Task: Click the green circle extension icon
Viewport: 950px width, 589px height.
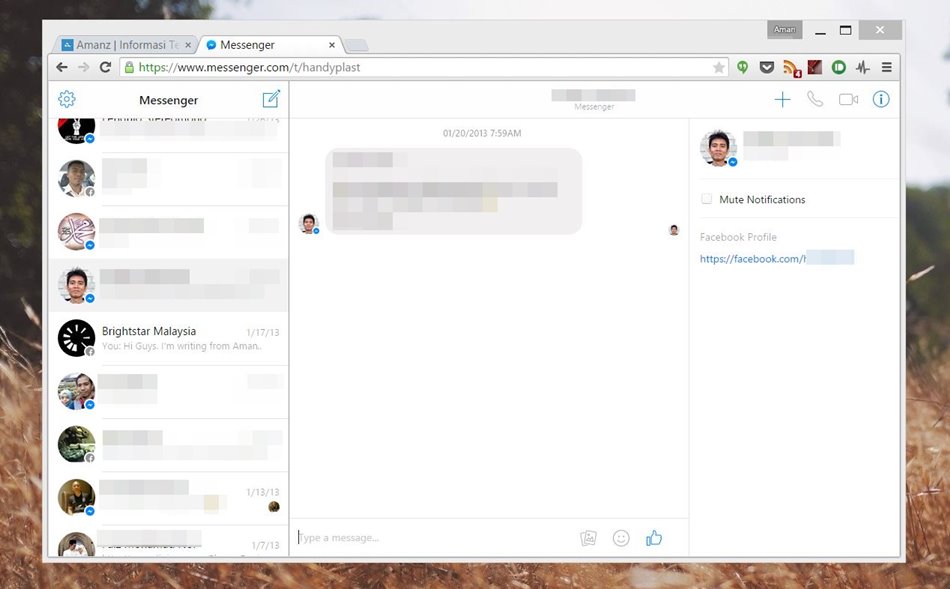Action: (839, 67)
